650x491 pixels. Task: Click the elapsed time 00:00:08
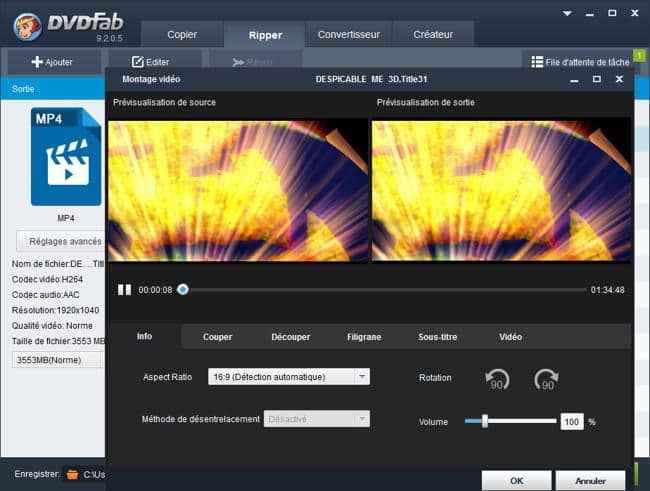click(x=155, y=290)
